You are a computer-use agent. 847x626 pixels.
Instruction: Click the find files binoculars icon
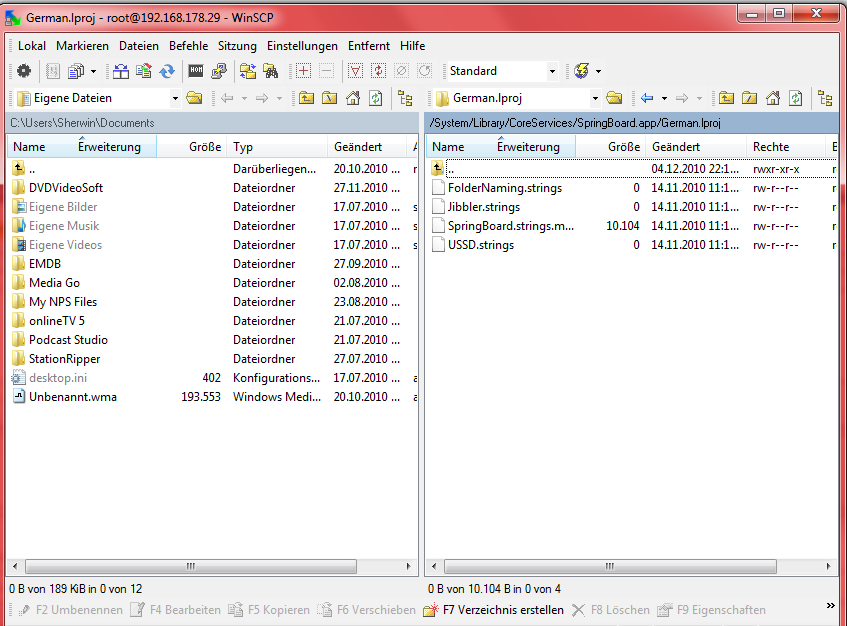[x=271, y=71]
